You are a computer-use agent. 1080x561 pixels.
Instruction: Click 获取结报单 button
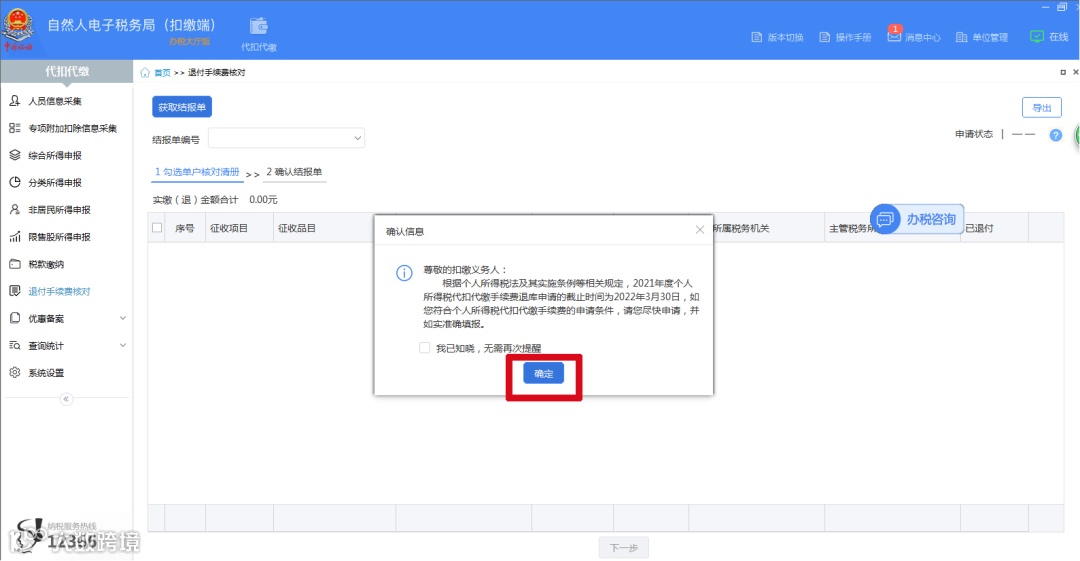pos(182,107)
